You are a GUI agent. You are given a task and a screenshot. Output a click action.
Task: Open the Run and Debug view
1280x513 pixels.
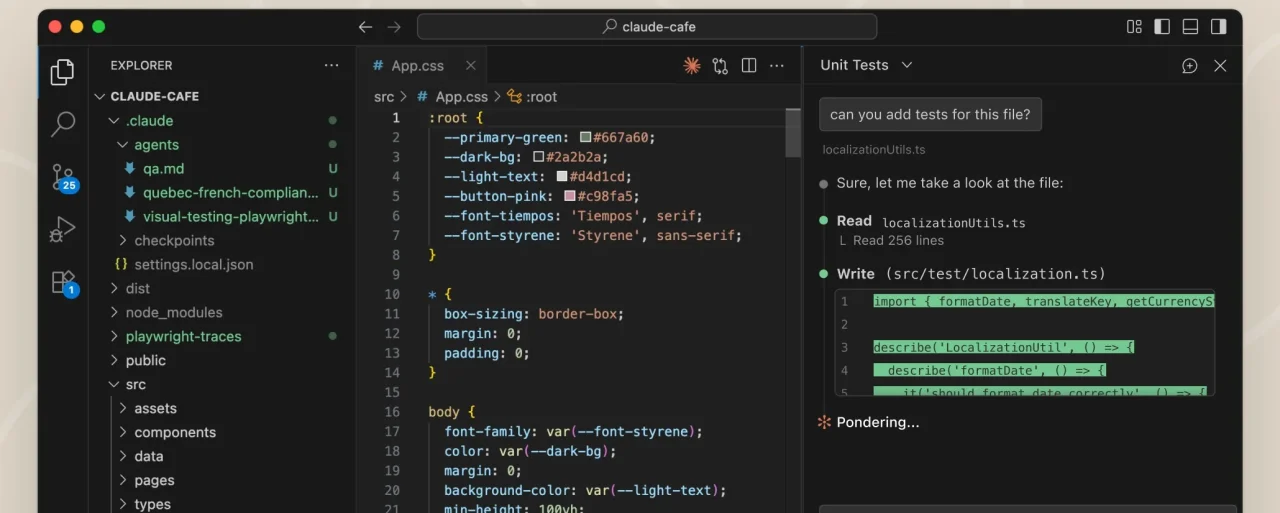point(63,230)
